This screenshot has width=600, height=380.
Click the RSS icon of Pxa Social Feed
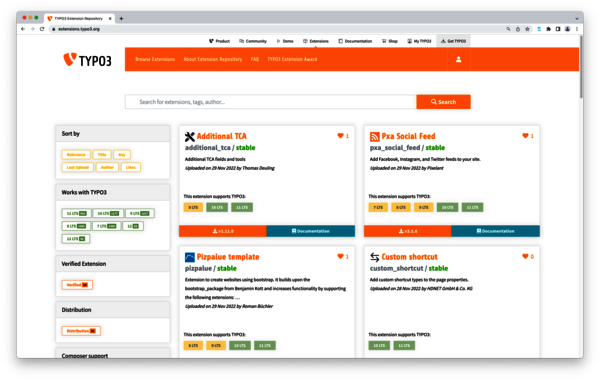[374, 137]
